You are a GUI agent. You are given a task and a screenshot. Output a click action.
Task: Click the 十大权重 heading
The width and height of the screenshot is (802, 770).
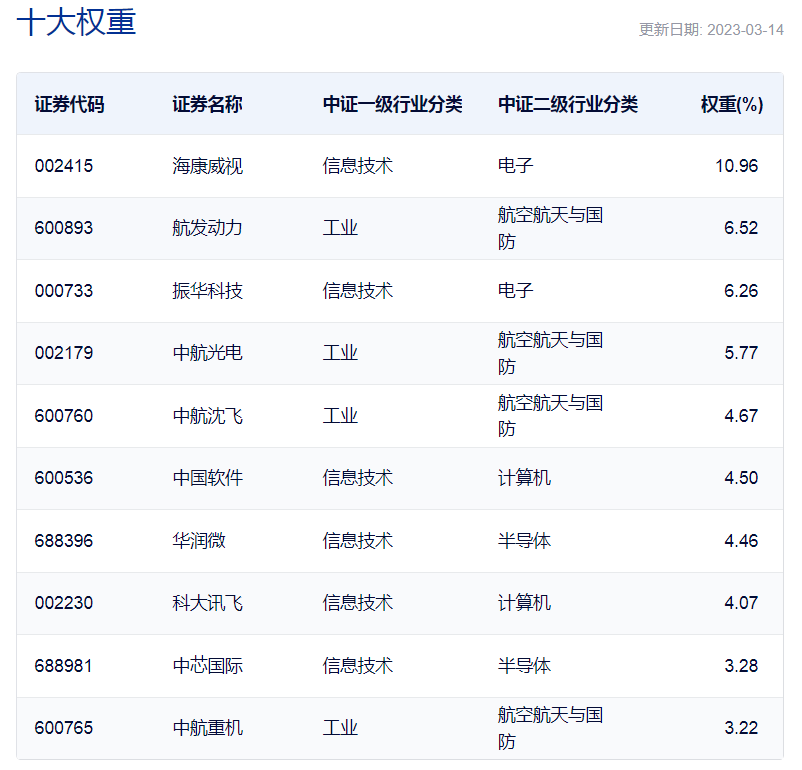point(76,23)
